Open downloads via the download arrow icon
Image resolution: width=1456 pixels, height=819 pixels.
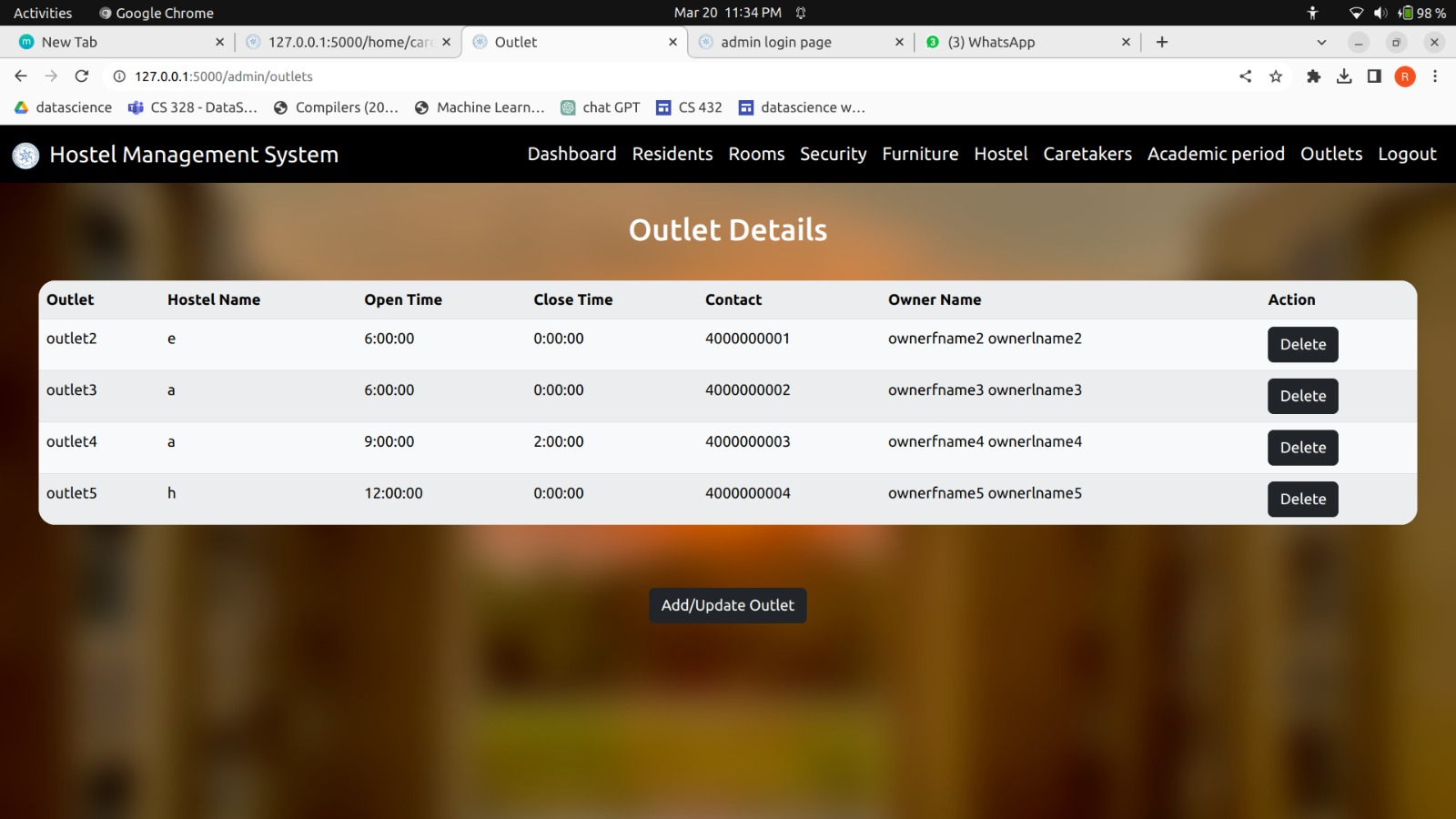click(1345, 76)
